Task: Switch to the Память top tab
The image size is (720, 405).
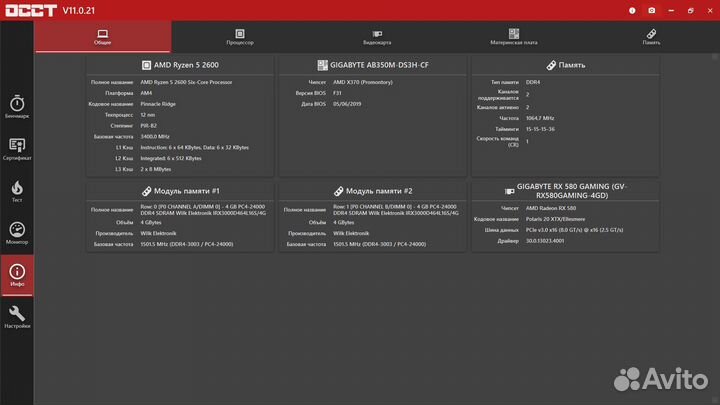Action: [x=651, y=37]
